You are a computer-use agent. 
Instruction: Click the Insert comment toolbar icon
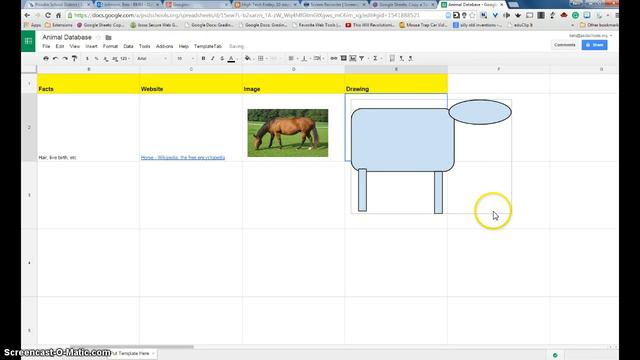(x=343, y=58)
